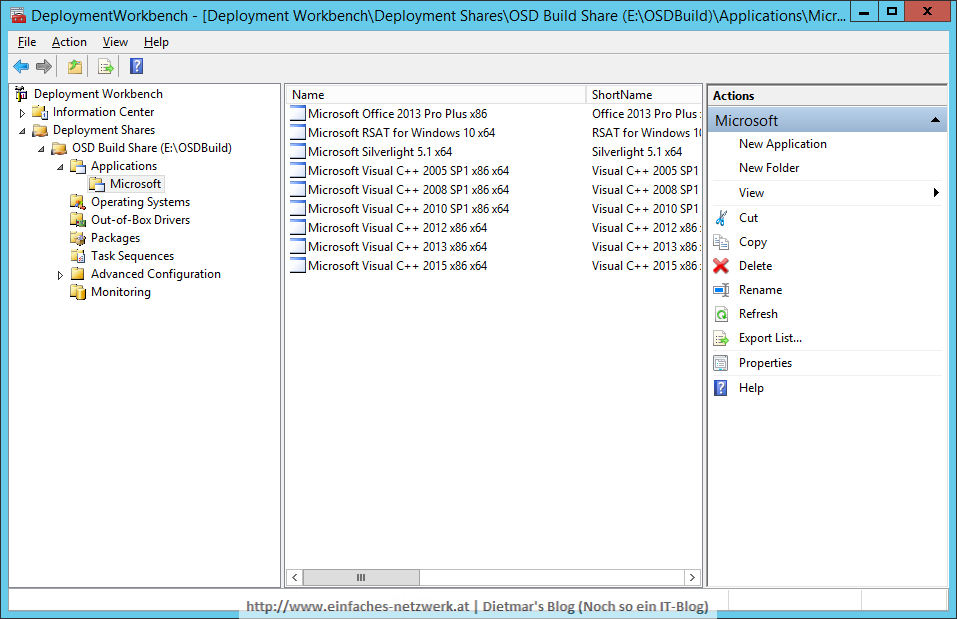Open the Action menu
Image resolution: width=957 pixels, height=619 pixels.
click(69, 42)
